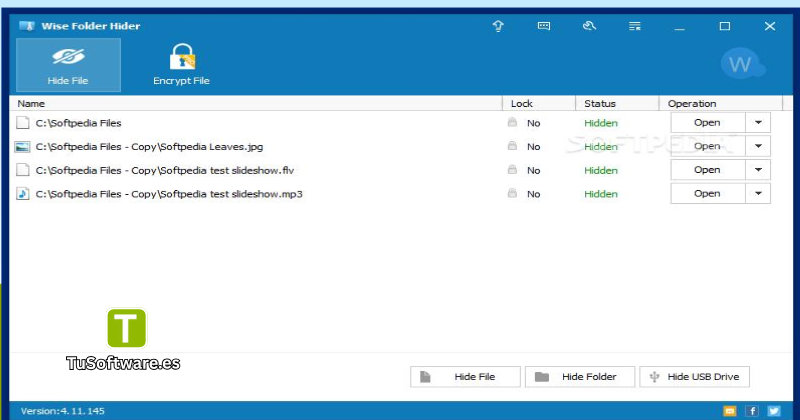Click the lock icon in Softpedia Leaves.jpg row
The width and height of the screenshot is (800, 420).
click(x=512, y=146)
